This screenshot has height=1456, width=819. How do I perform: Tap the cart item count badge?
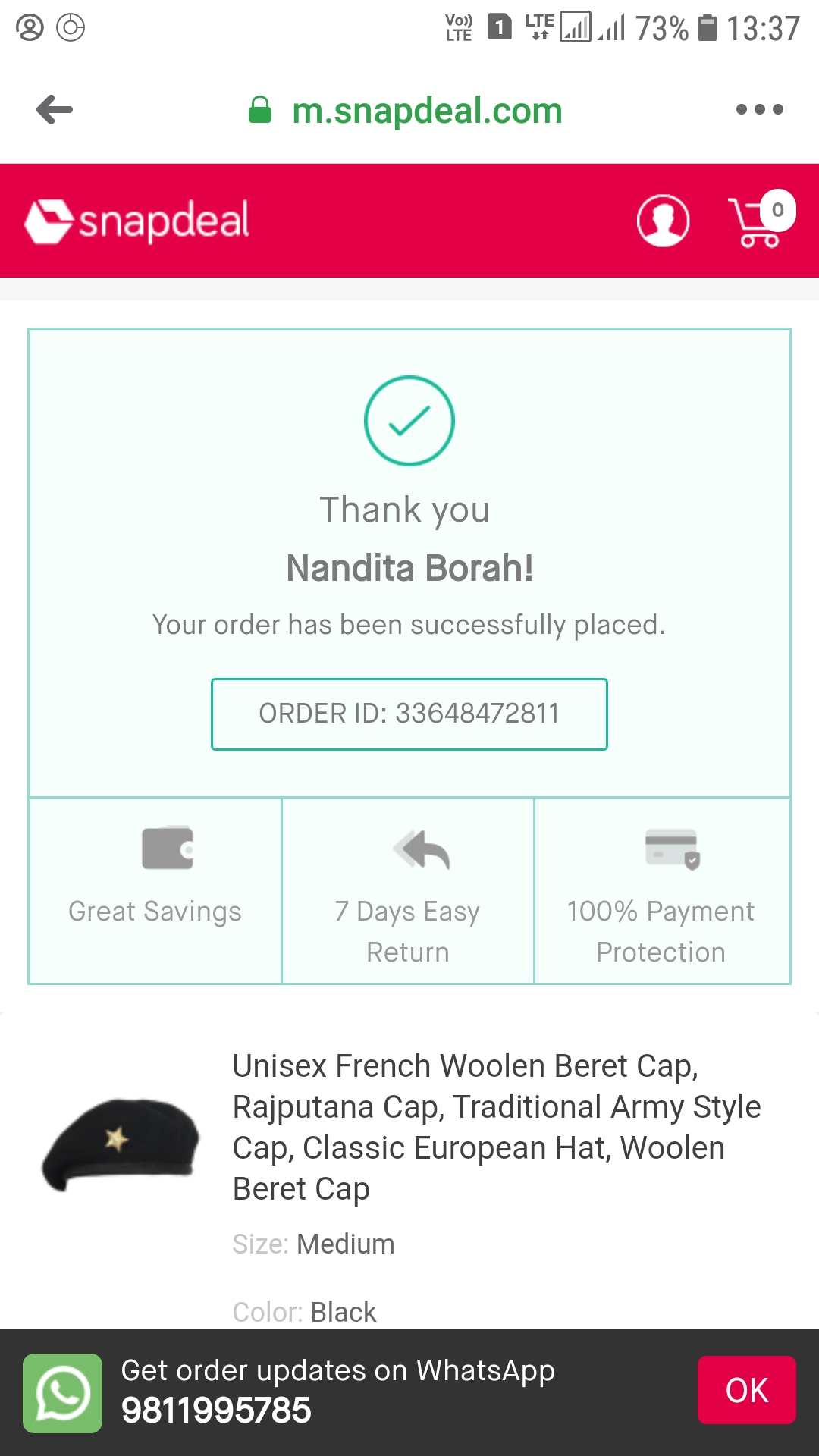777,210
